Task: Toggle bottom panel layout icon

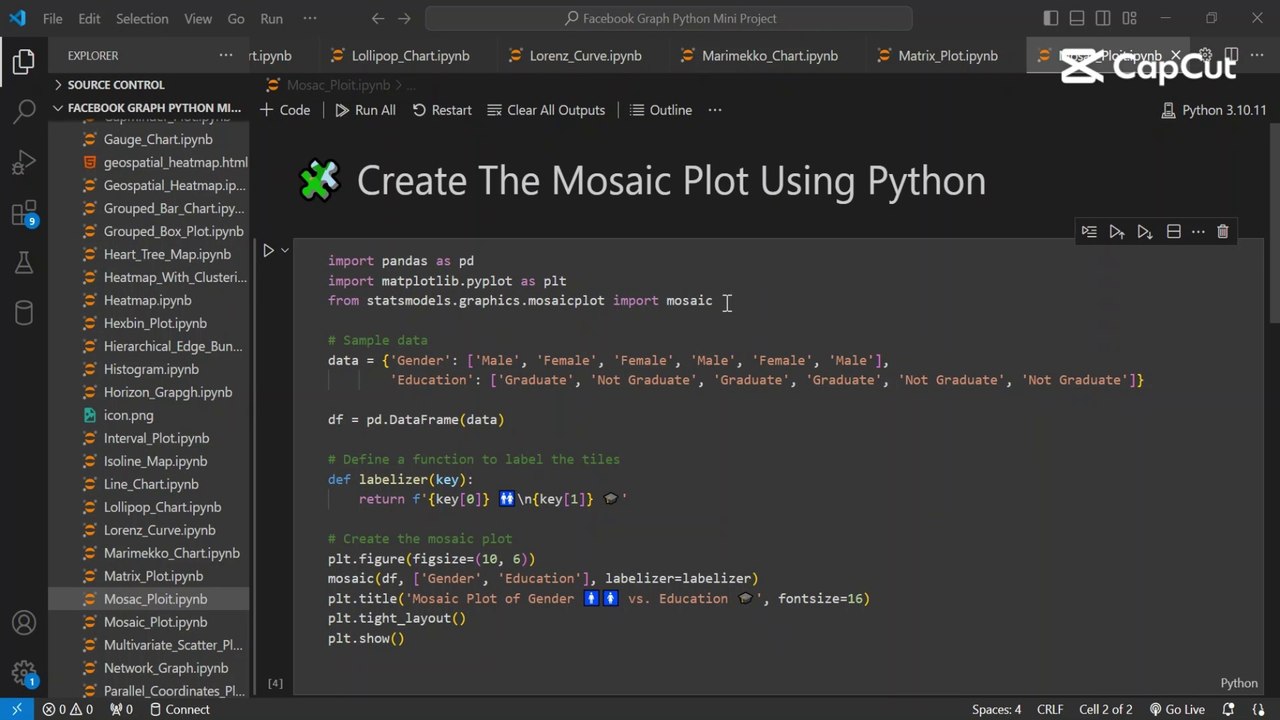Action: tap(1077, 18)
